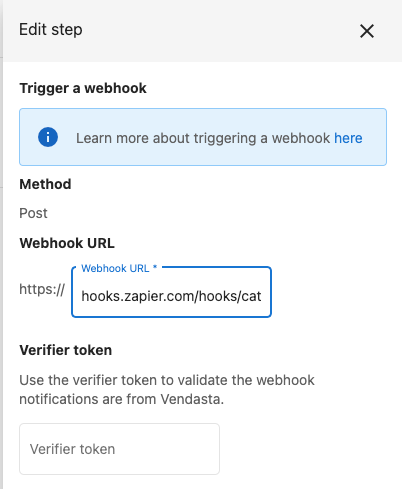
Task: Click into the Verifier token field
Action: 119,449
